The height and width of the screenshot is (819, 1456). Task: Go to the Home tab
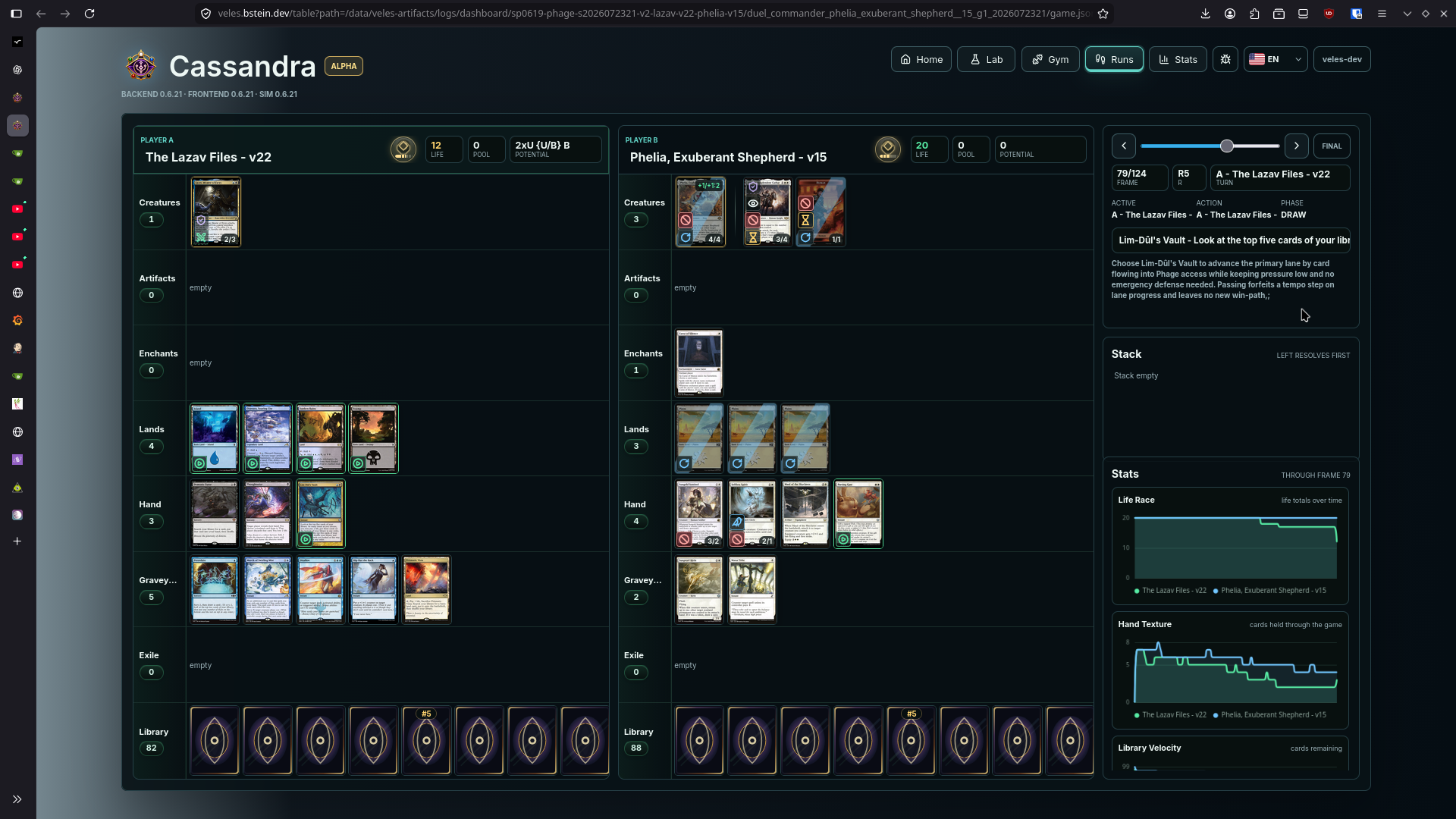click(921, 59)
